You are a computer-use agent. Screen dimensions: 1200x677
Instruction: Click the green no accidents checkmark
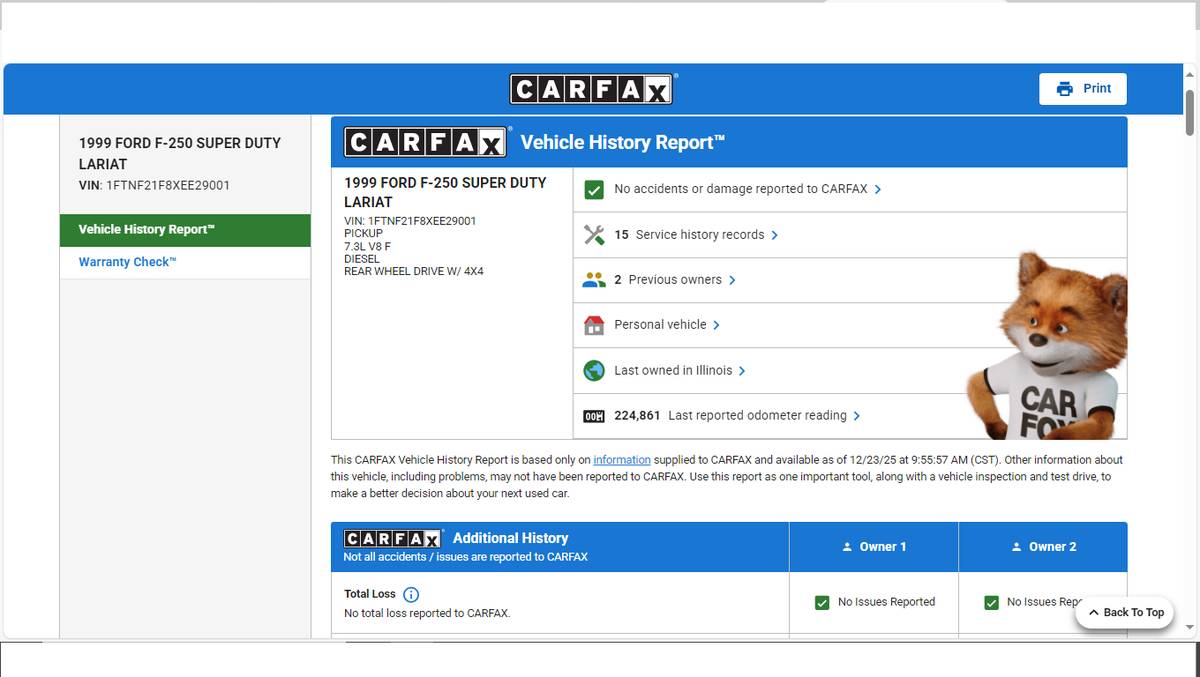[x=594, y=189]
